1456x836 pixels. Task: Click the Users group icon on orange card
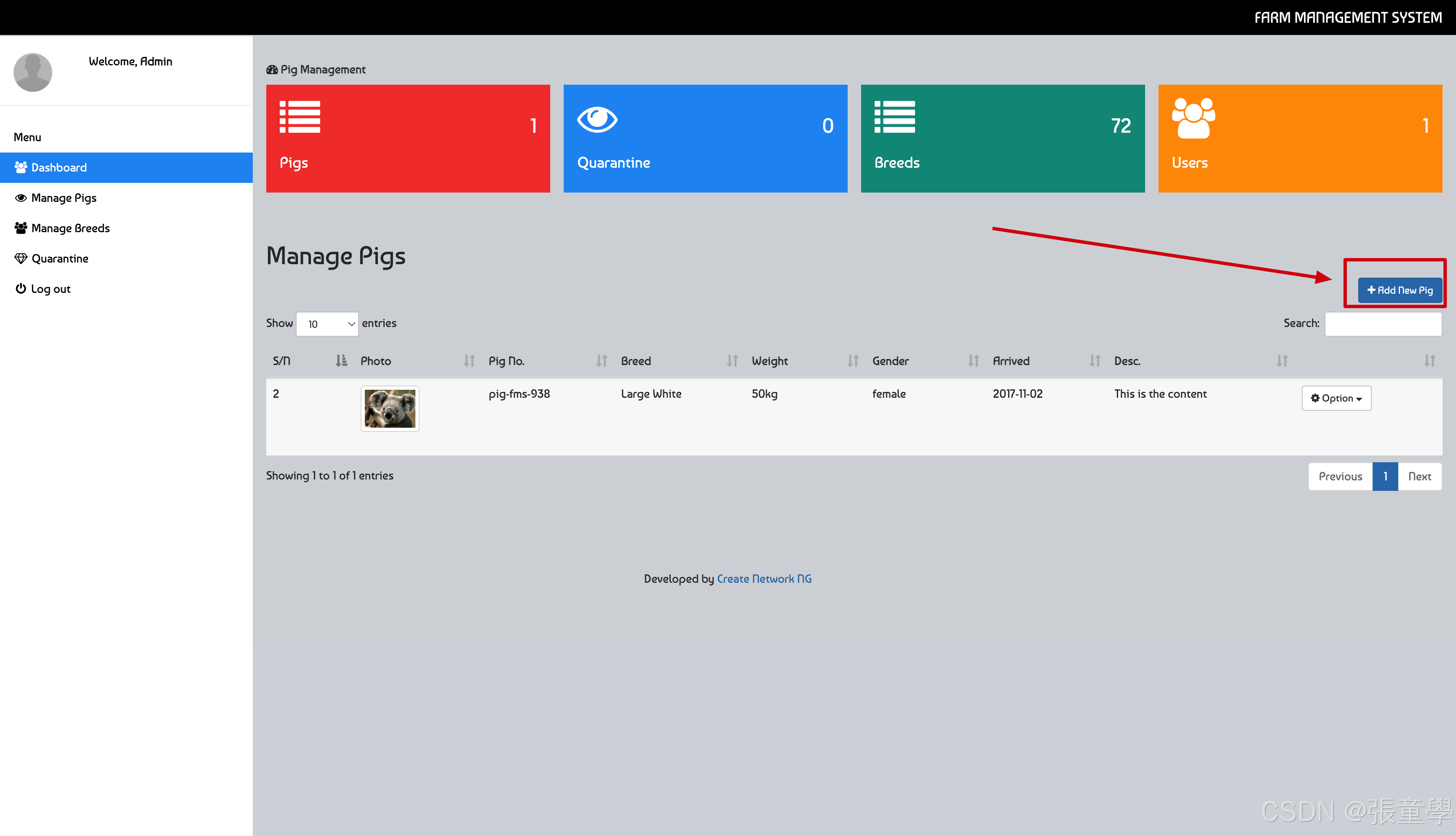(x=1193, y=118)
